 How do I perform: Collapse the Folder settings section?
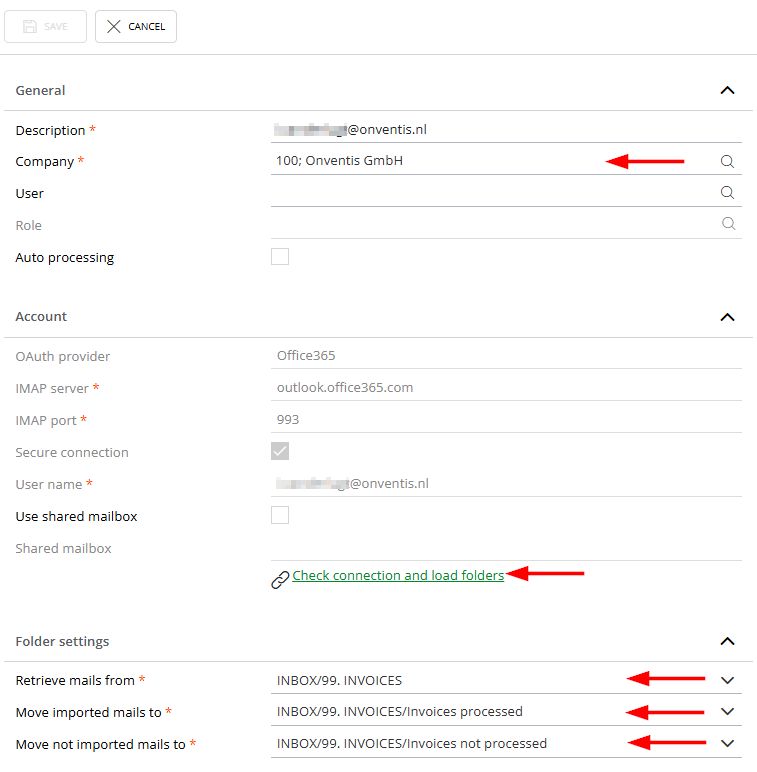[x=727, y=641]
